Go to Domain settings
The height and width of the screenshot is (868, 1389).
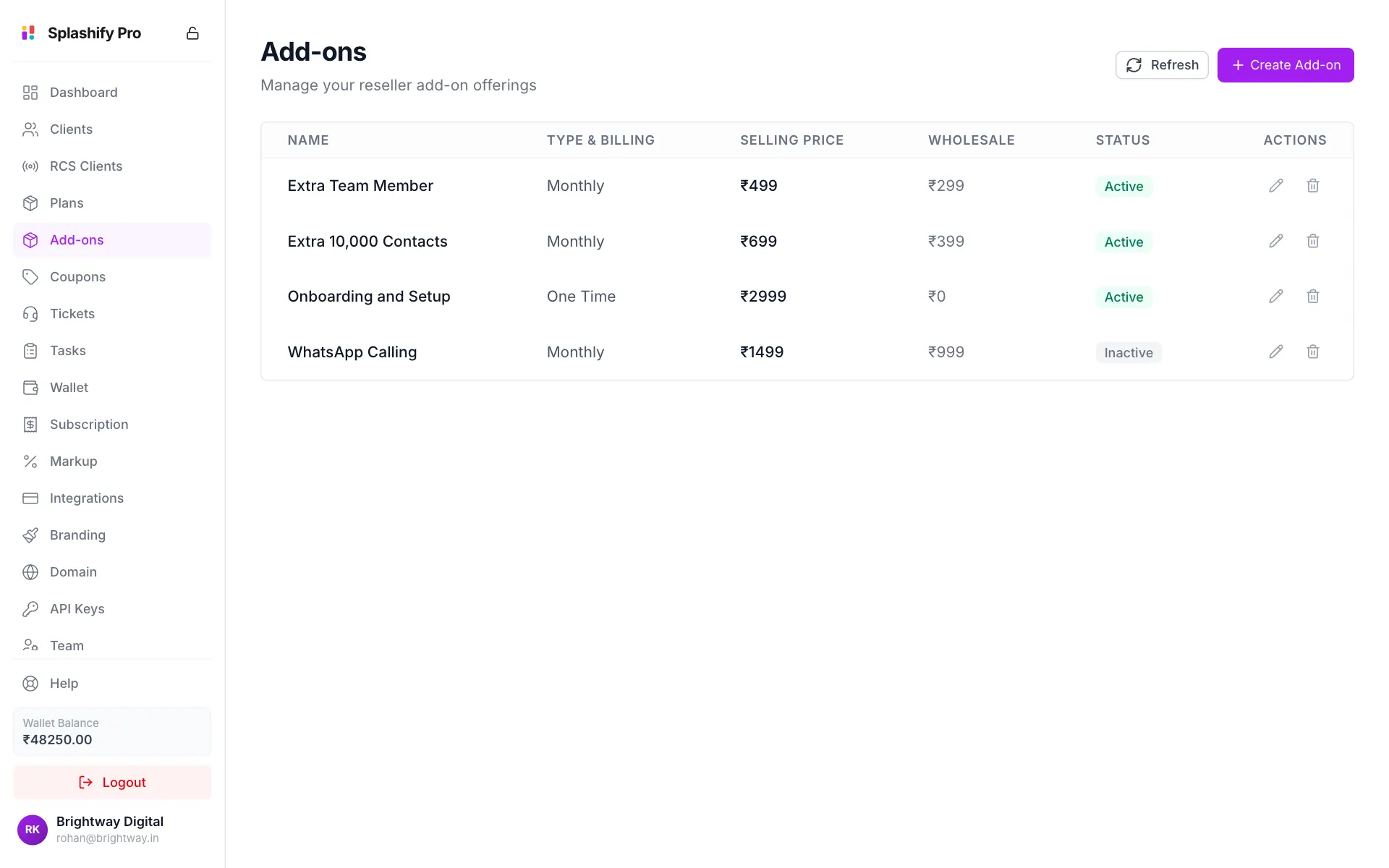click(x=112, y=572)
